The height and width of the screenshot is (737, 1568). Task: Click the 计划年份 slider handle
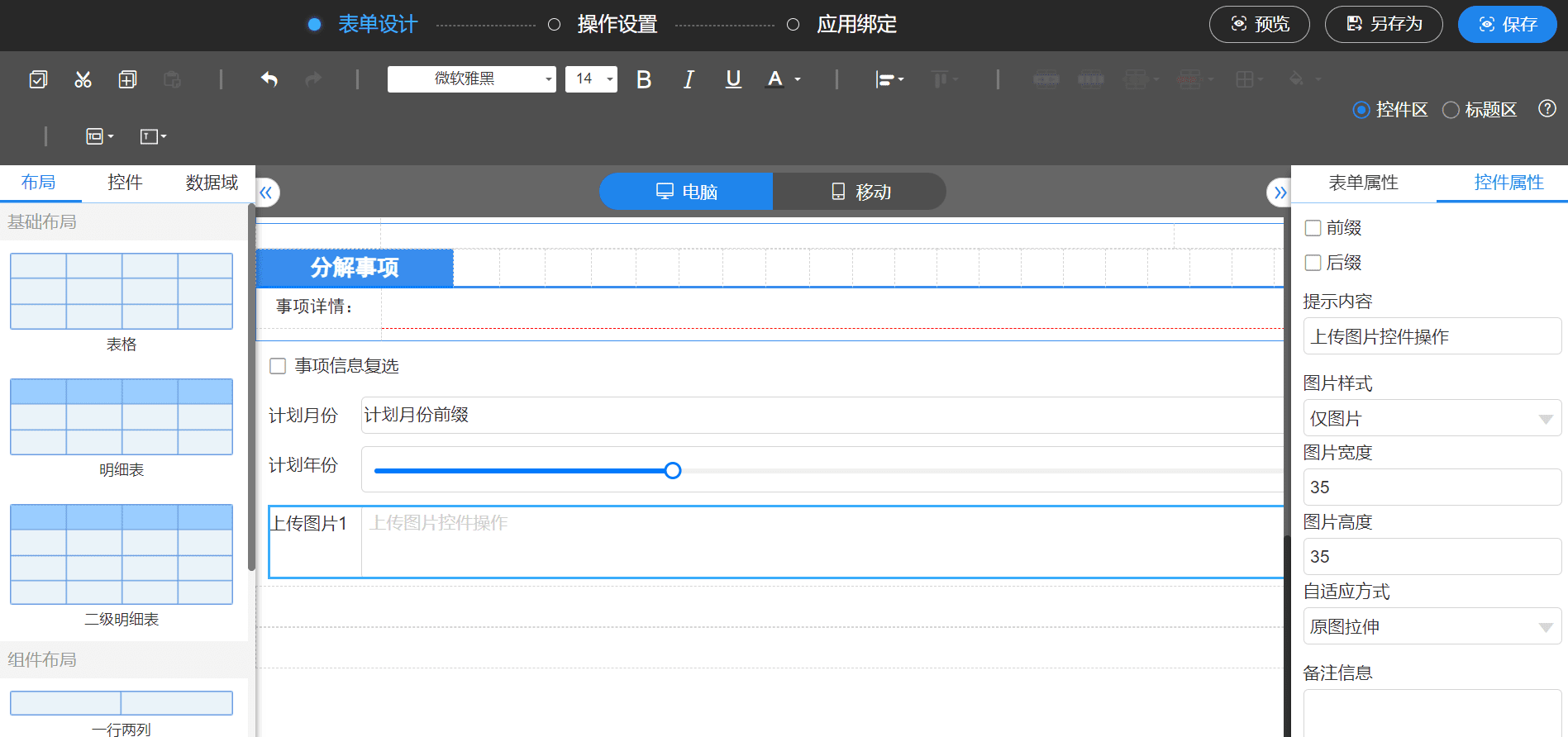[x=673, y=471]
